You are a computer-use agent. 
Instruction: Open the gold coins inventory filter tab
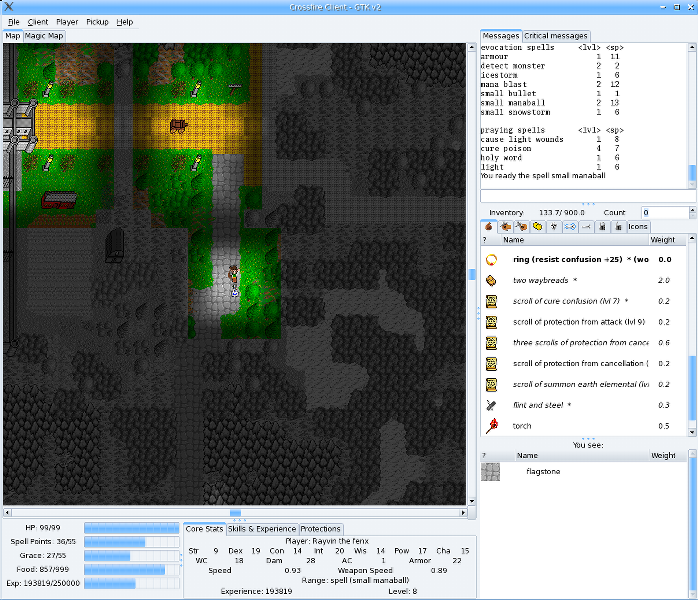click(x=538, y=227)
